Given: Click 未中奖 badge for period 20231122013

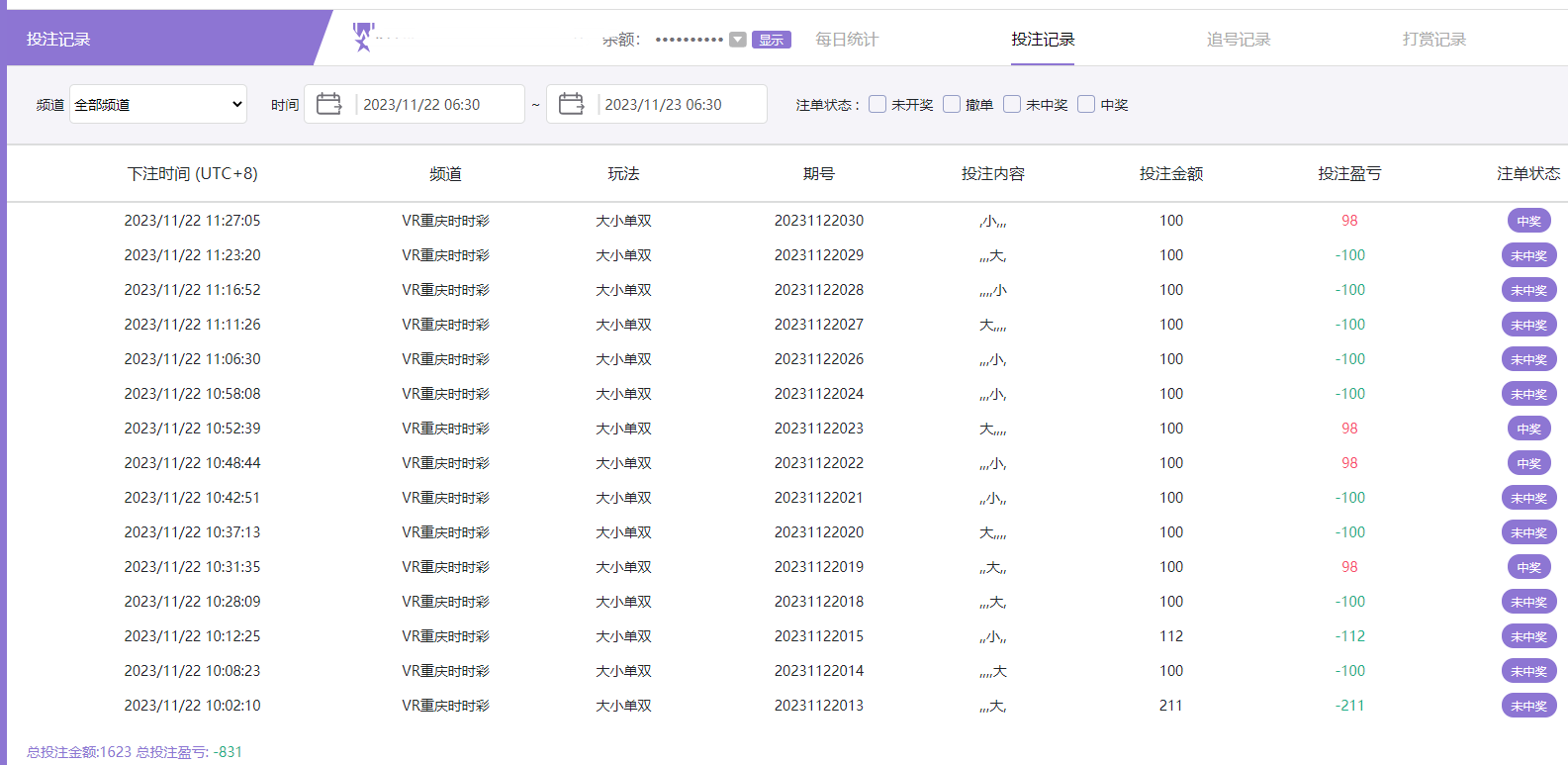Looking at the screenshot, I should coord(1528,706).
